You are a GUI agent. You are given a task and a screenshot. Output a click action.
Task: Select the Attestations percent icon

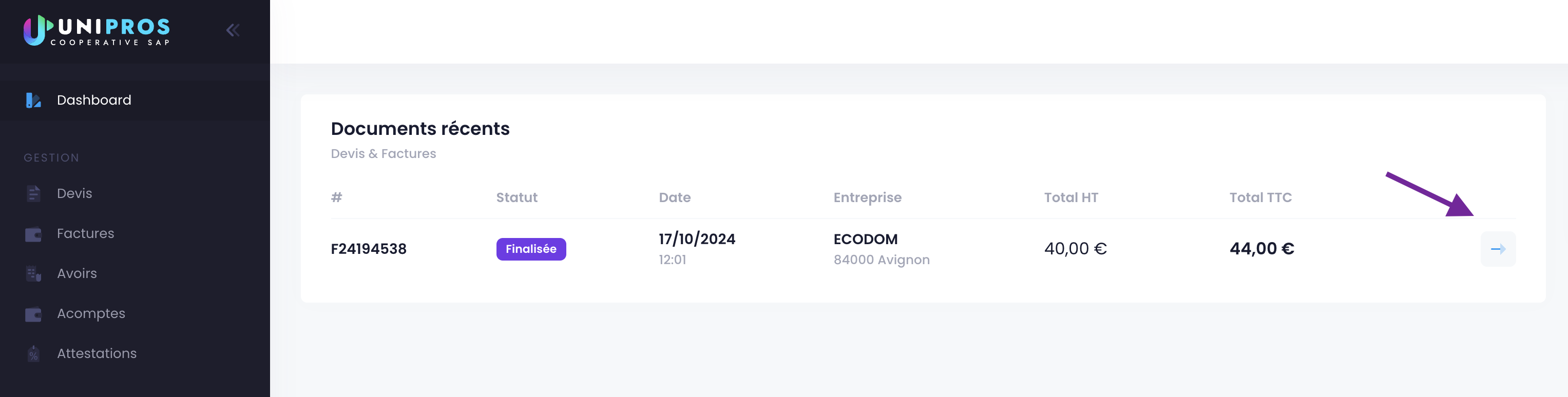[x=33, y=354]
